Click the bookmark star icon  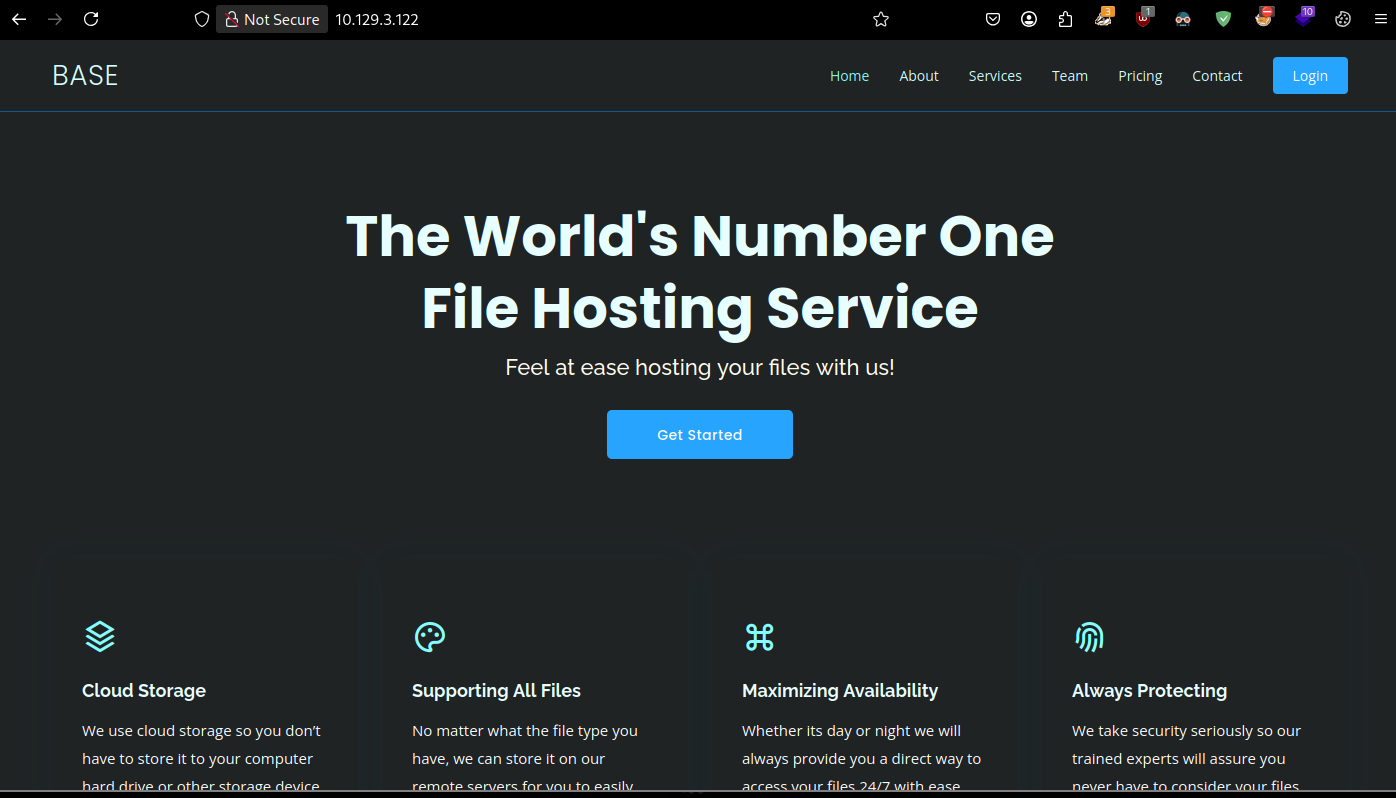880,19
